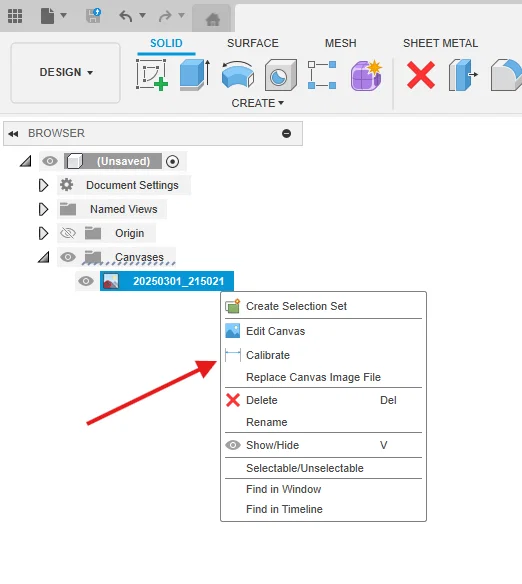
Task: Select the Create Sketch tool
Action: [152, 75]
